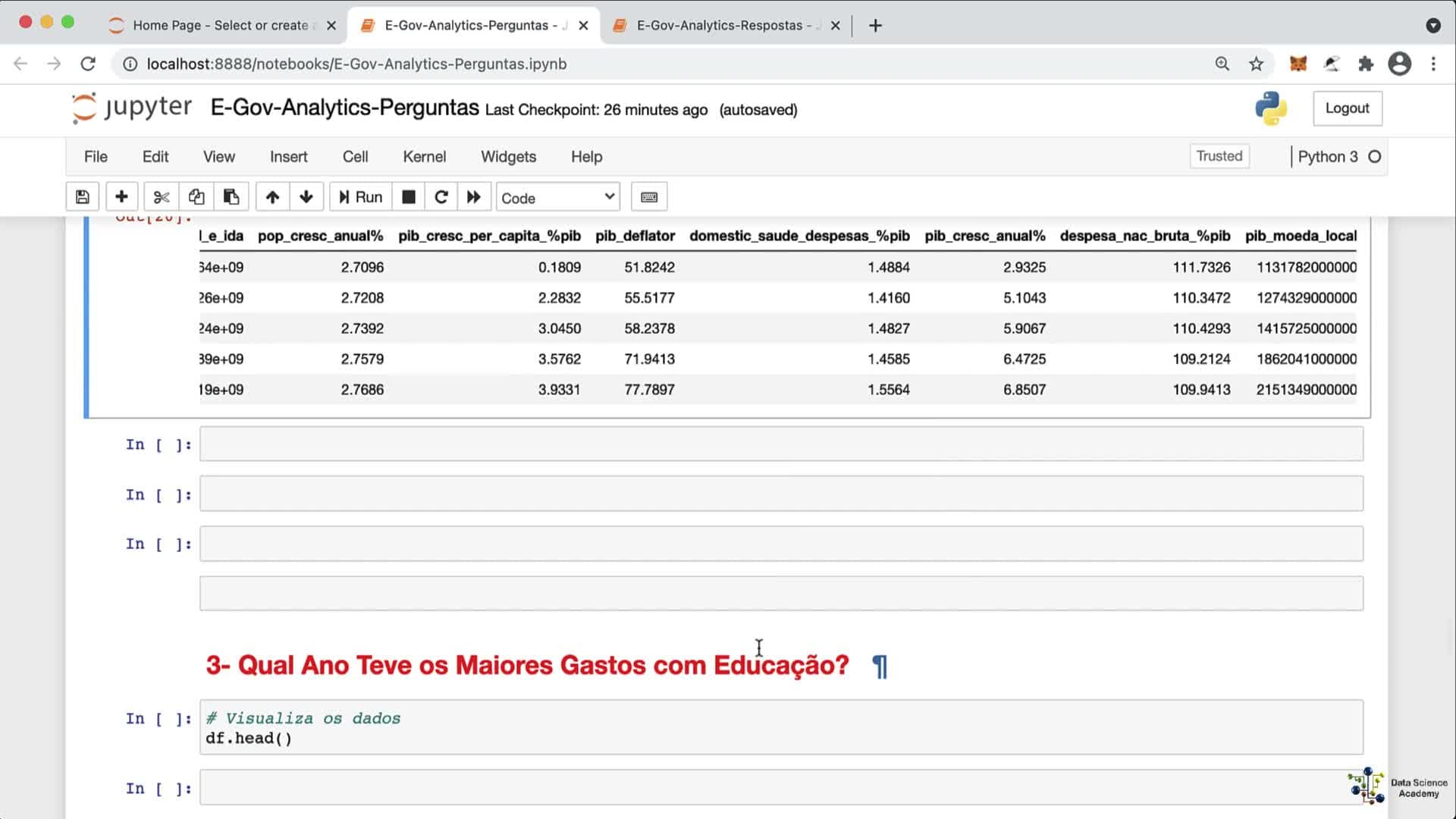Reload the current page
This screenshot has width=1456, height=819.
[x=88, y=64]
